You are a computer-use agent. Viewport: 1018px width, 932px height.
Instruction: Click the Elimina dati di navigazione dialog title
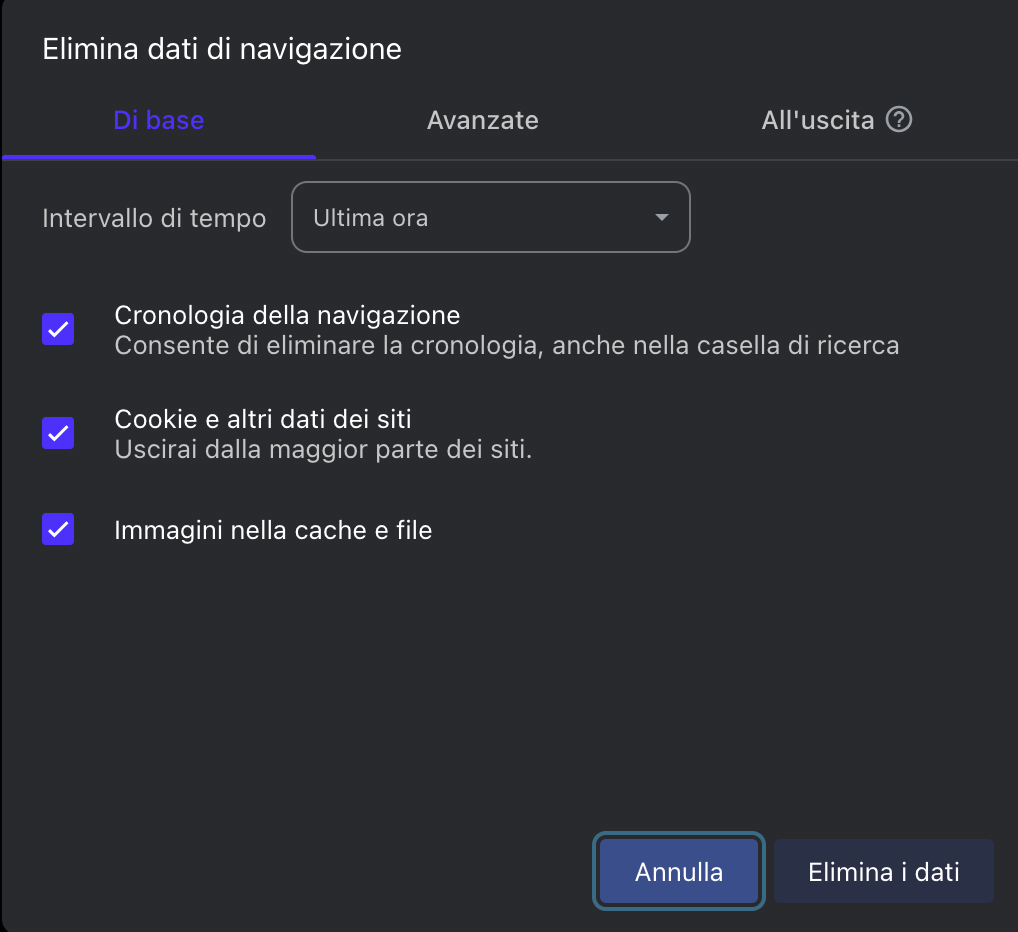click(x=221, y=48)
